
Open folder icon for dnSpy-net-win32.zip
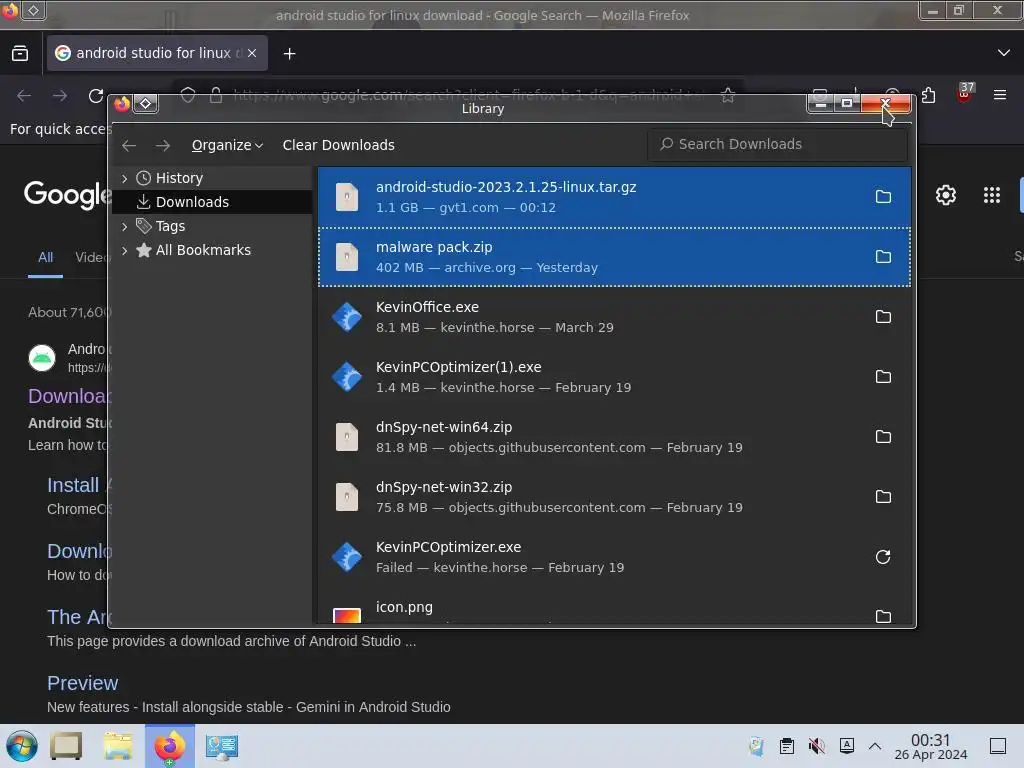(x=883, y=497)
